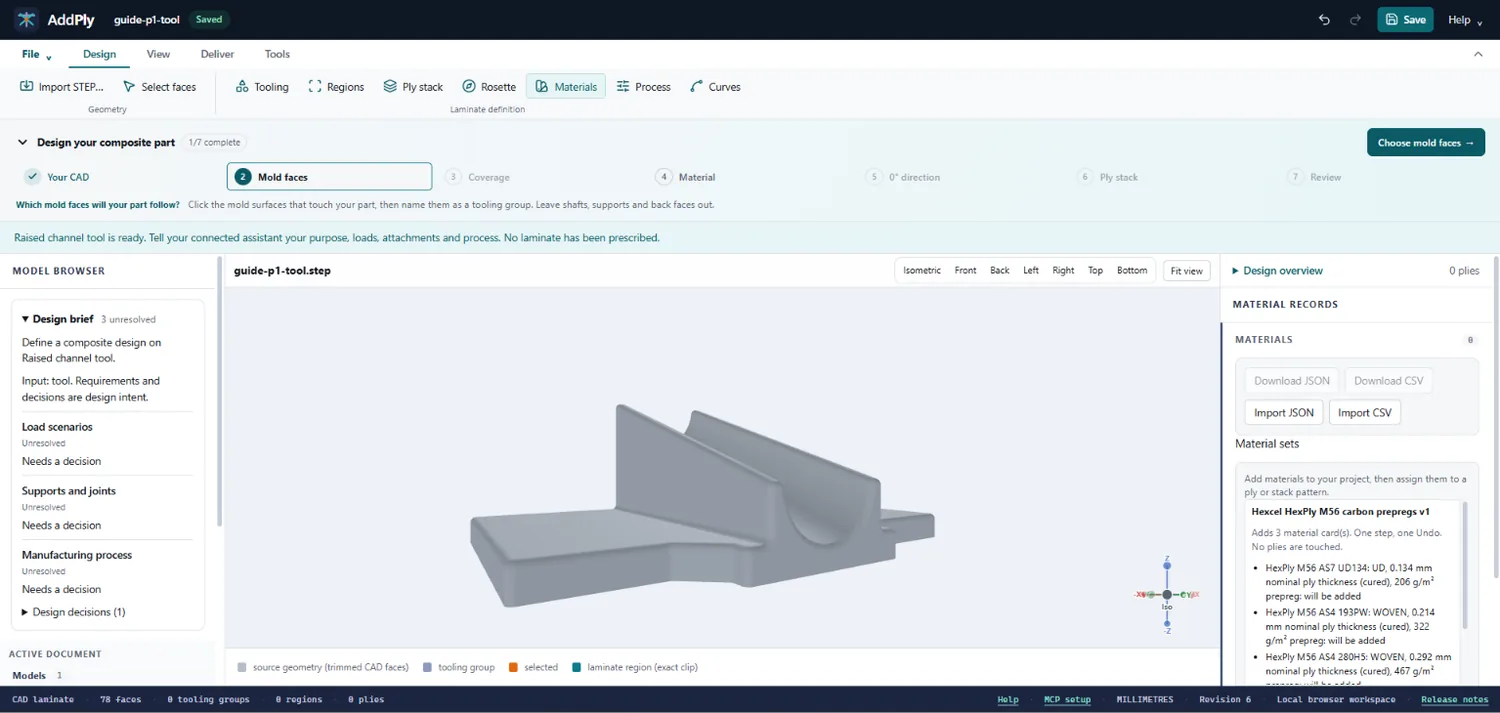Viewport: 1500px width, 713px height.
Task: Expand the Design overview panel
Action: pos(1277,271)
